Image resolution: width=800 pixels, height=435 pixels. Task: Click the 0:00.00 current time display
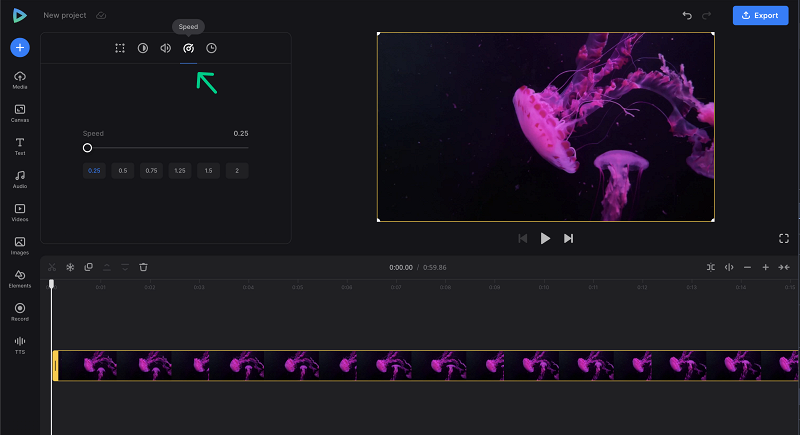tap(401, 267)
